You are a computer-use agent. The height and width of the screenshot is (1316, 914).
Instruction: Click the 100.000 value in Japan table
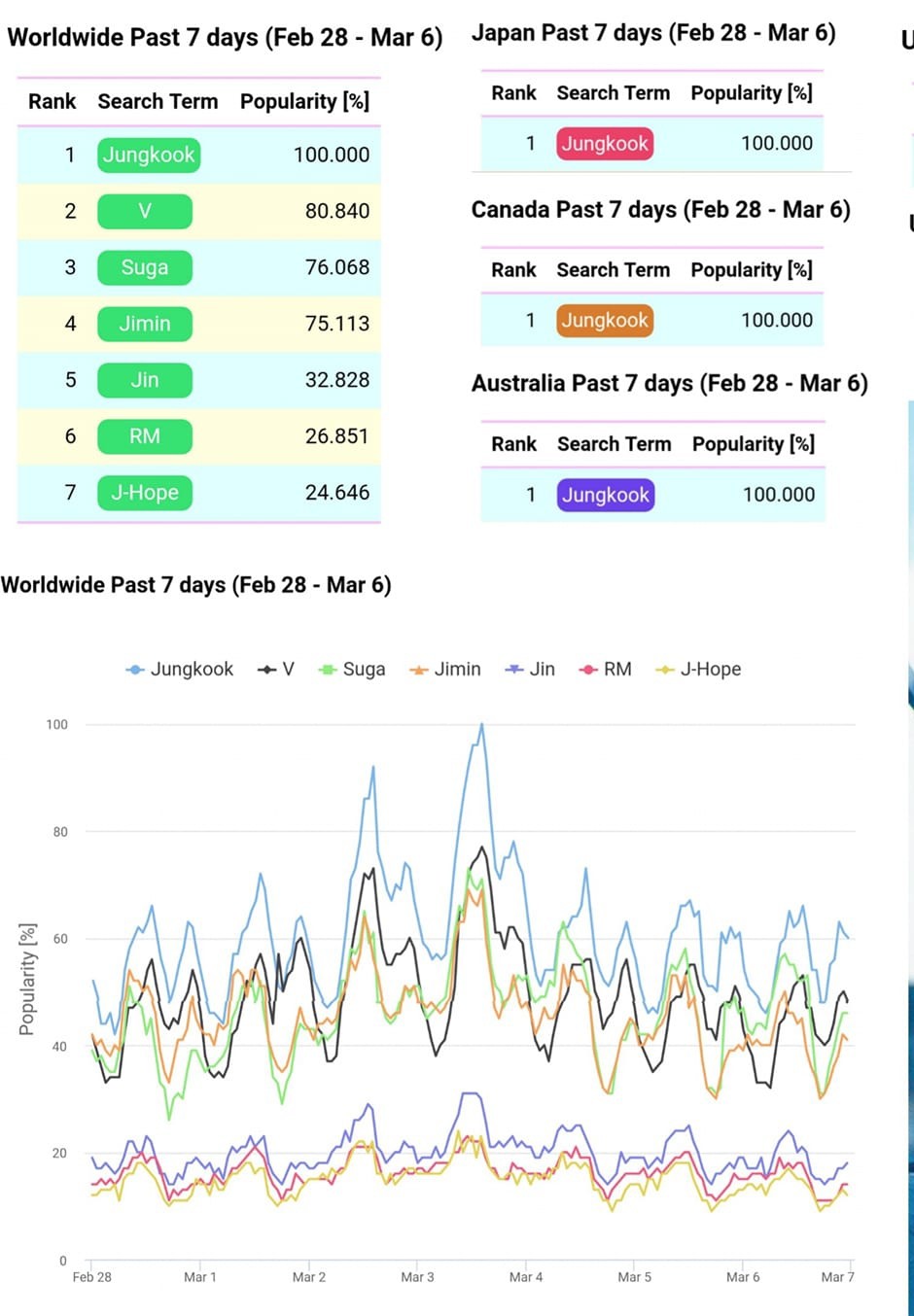pos(777,144)
